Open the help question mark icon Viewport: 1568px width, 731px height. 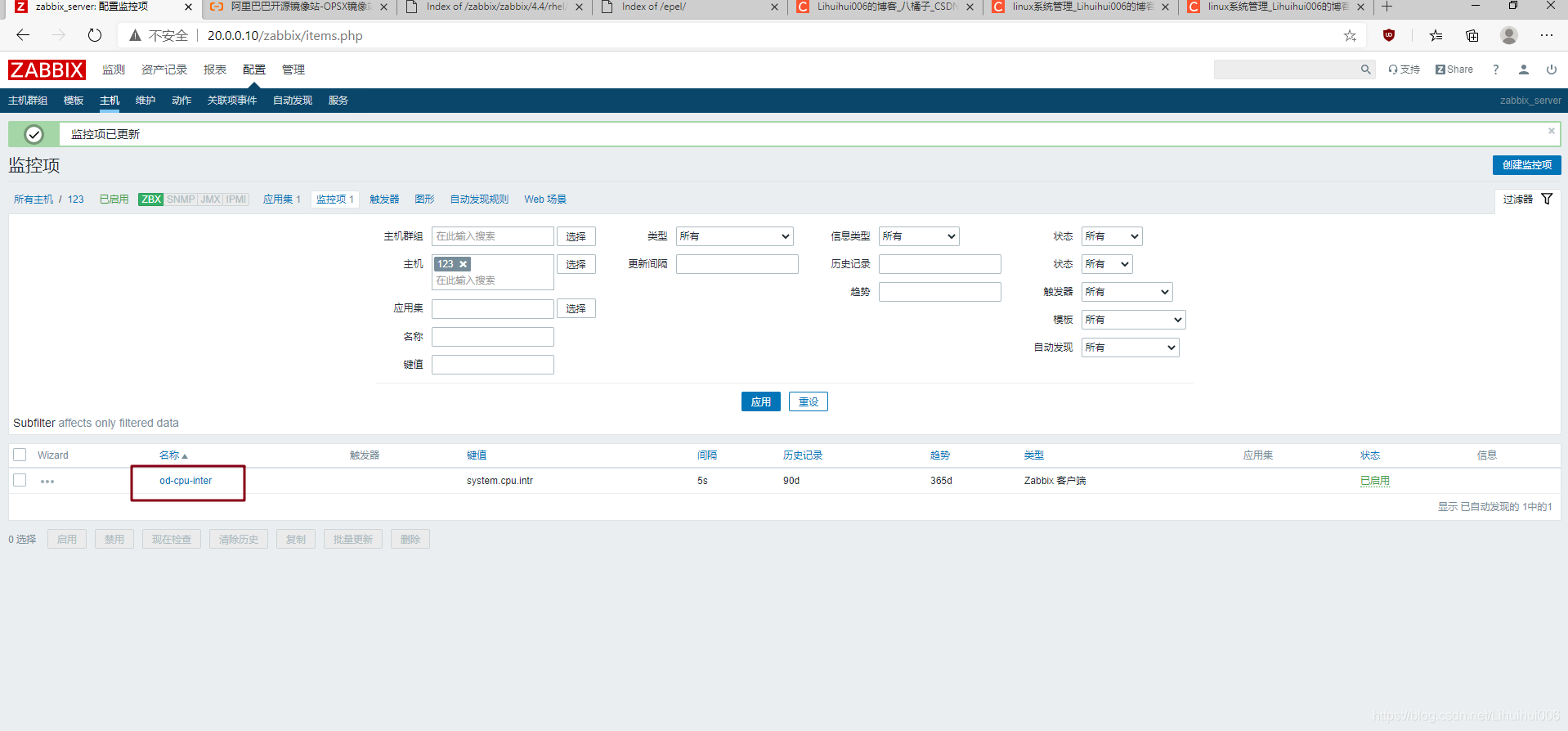[1496, 70]
